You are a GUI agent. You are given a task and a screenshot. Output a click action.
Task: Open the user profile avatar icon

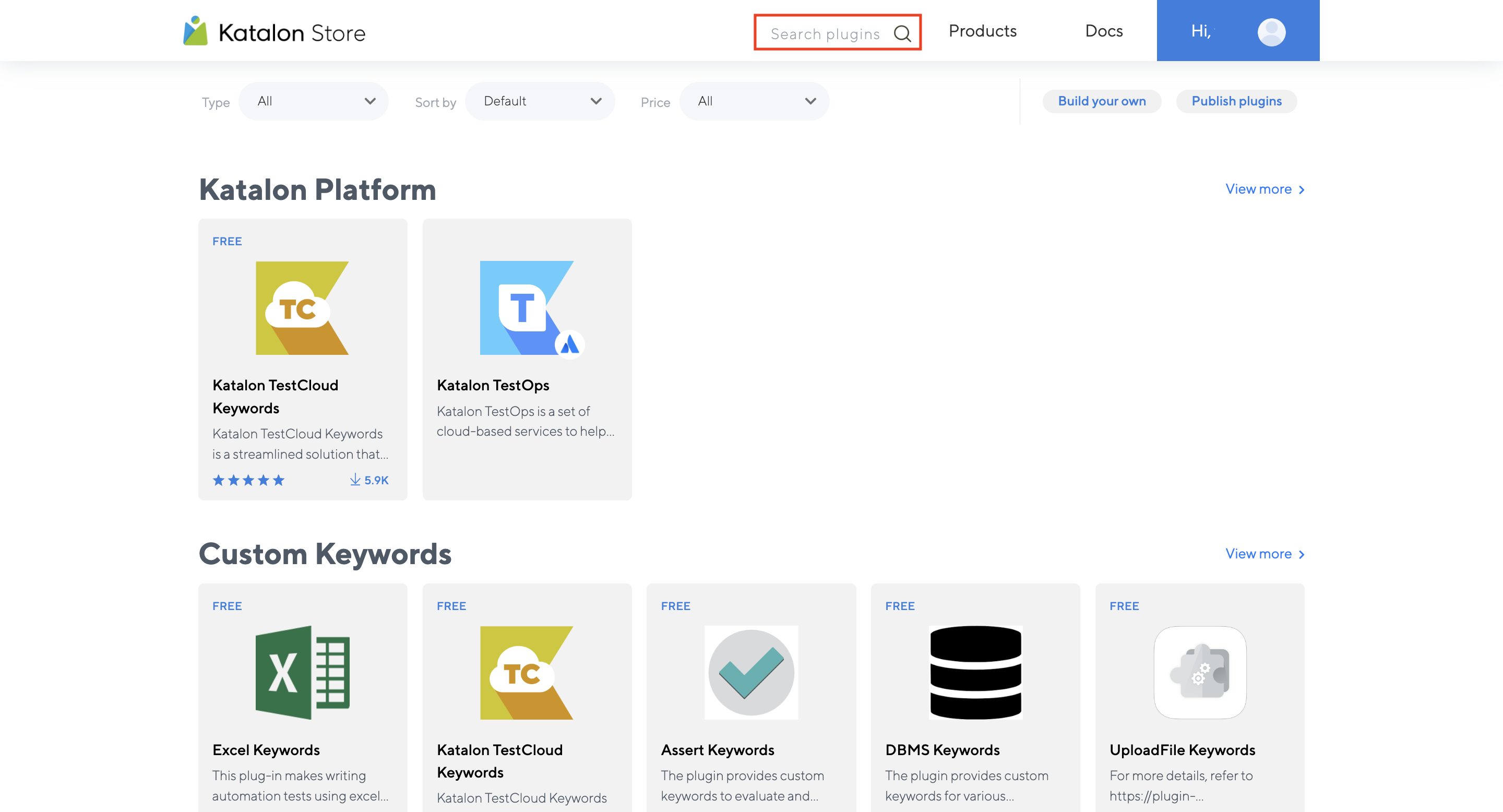click(x=1271, y=31)
